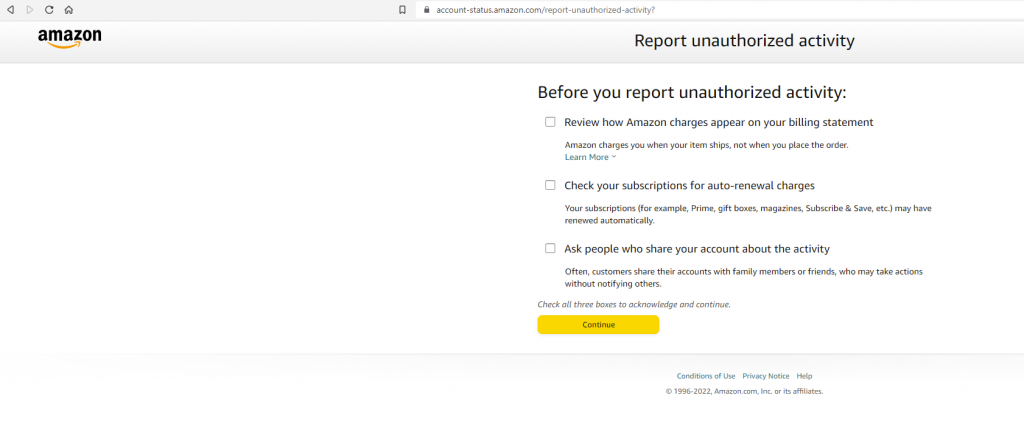Open the Conditions of Use link
This screenshot has height=432, width=1024.
pos(706,376)
